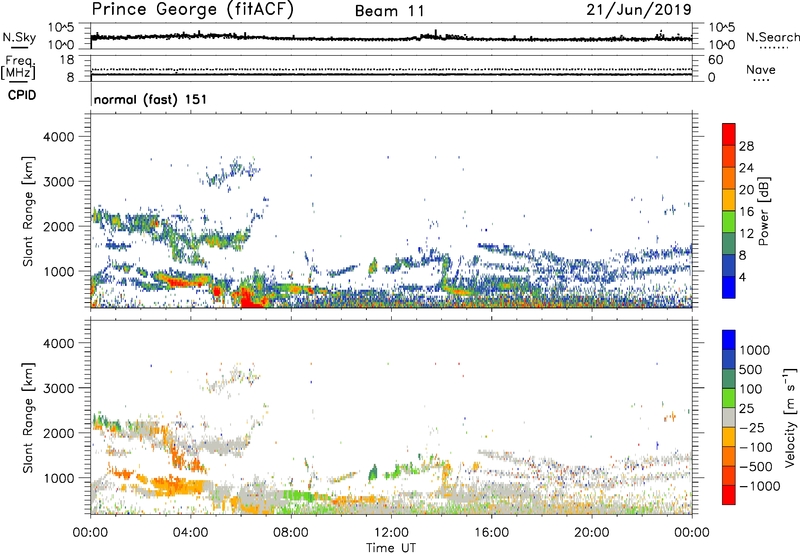Screen dimensions: 800x554
Task: Click the 16:00 time axis label
Action: click(x=491, y=533)
